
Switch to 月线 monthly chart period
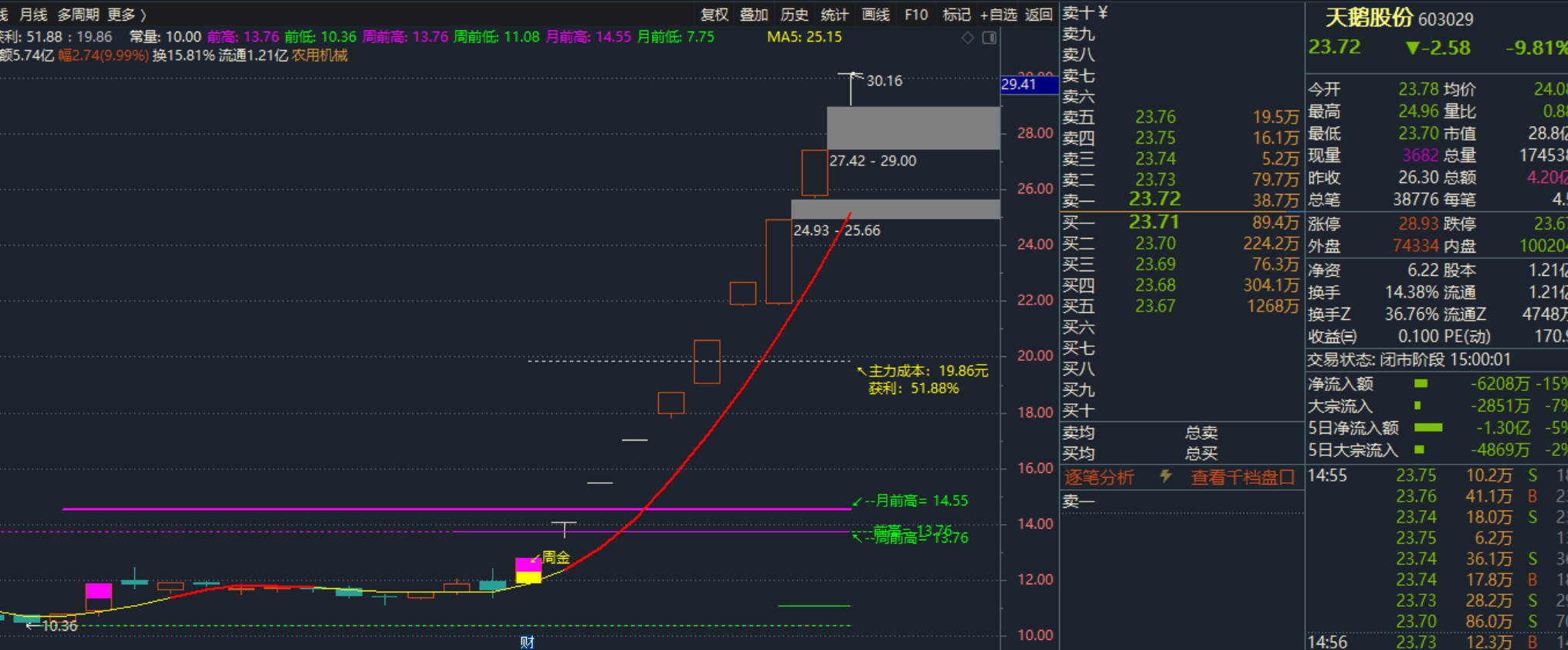click(33, 15)
